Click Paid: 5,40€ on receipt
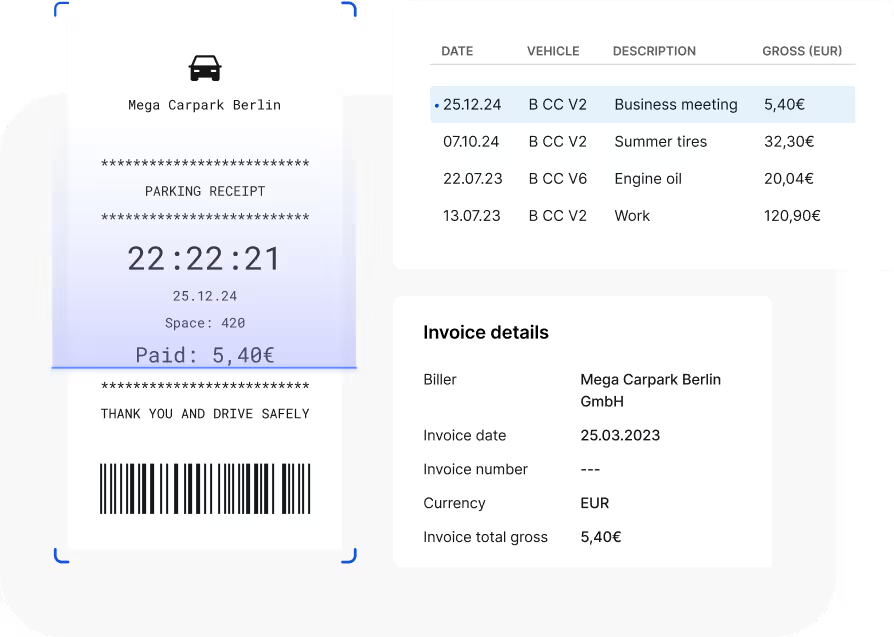The height and width of the screenshot is (637, 894). tap(205, 355)
